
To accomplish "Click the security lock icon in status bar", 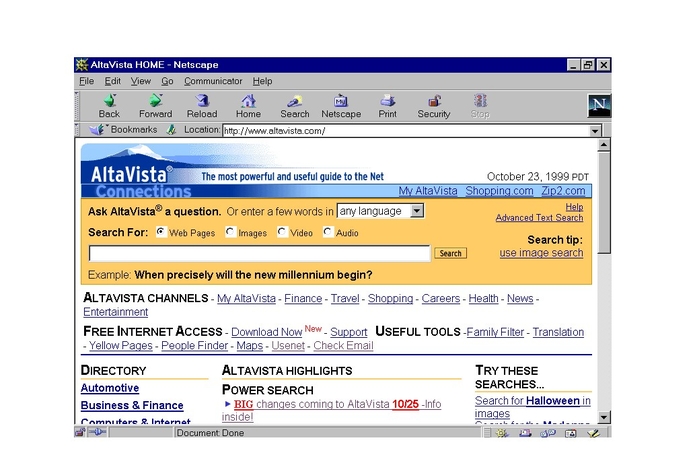I will pos(80,432).
